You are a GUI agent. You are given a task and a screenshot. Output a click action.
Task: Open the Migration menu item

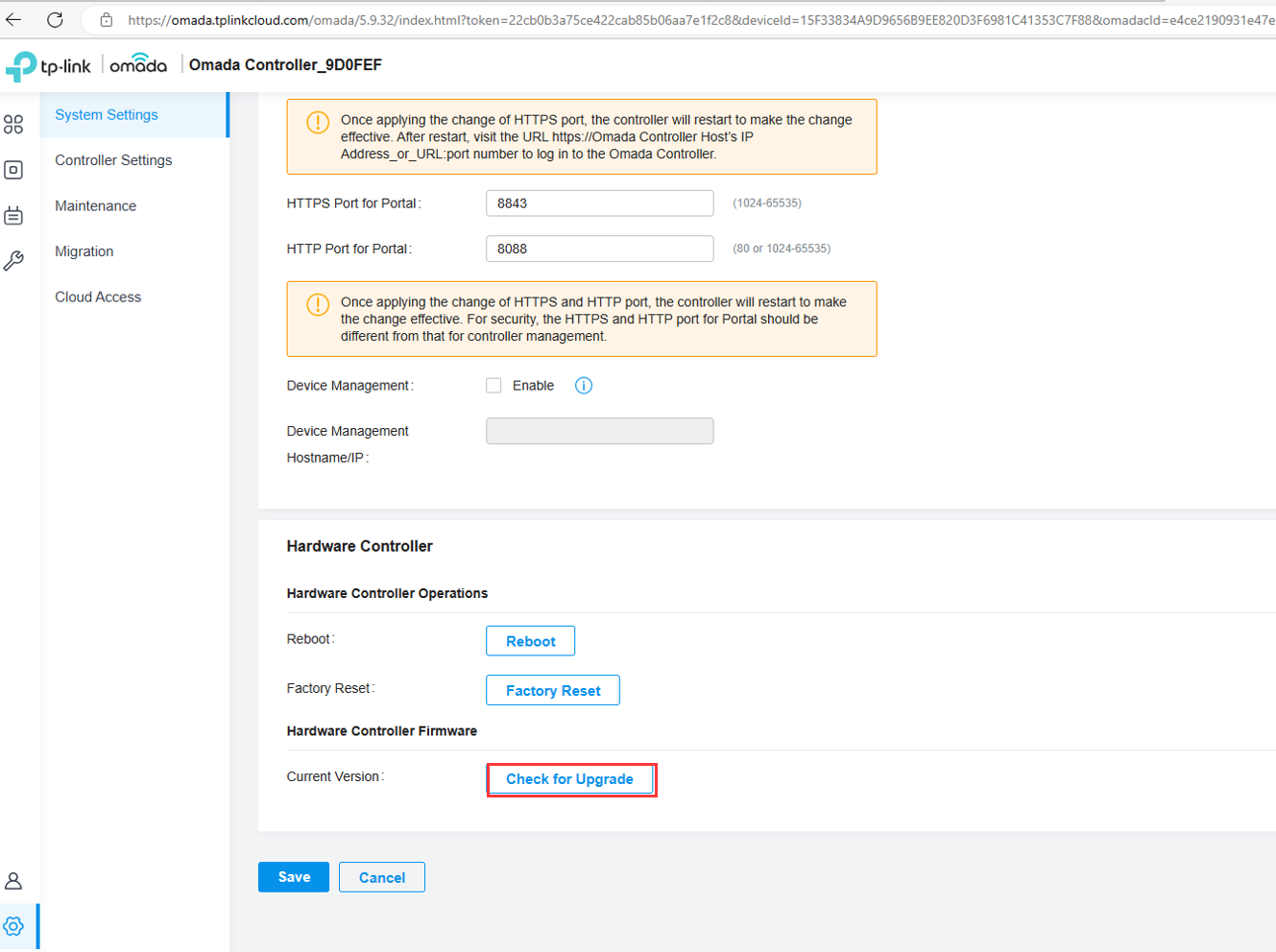coord(84,251)
